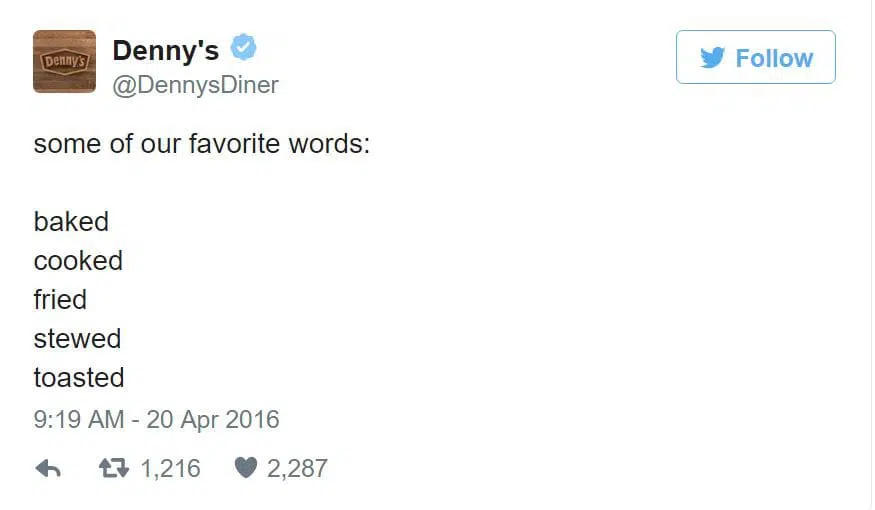
Task: Click the word 'fried' in tweet
Action: (x=60, y=300)
